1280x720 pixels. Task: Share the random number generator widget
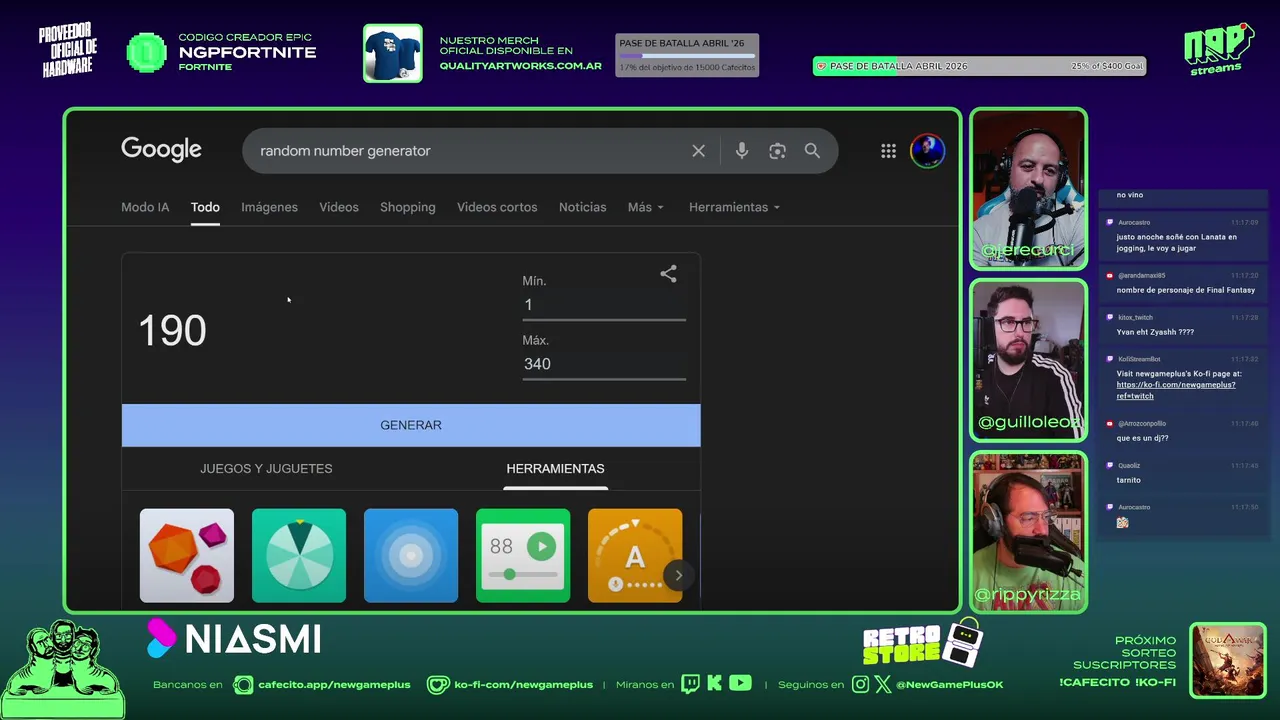pyautogui.click(x=668, y=273)
